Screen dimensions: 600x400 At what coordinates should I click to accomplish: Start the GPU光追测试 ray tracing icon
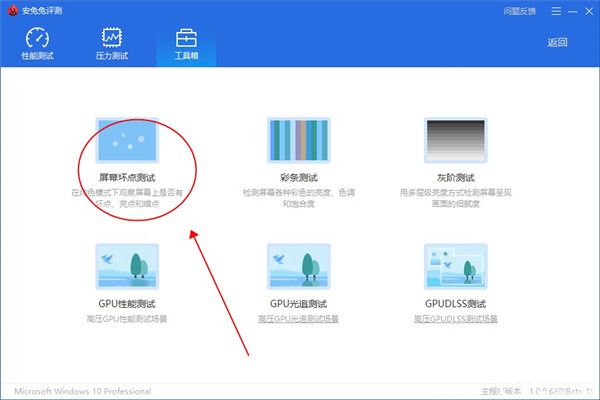tap(298, 266)
